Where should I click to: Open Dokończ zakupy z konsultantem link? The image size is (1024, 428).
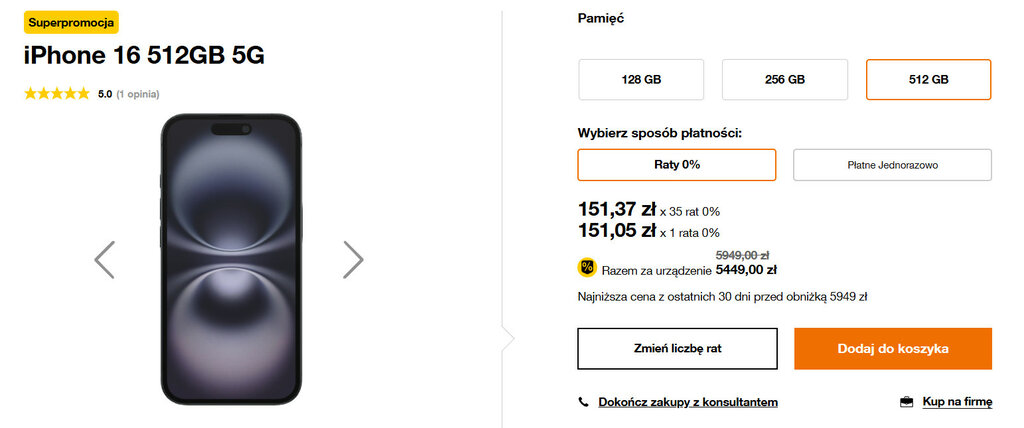(x=688, y=402)
